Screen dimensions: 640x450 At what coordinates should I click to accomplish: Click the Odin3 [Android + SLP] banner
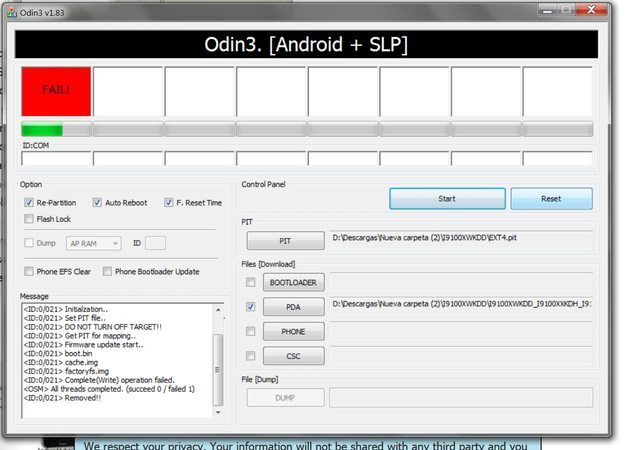coord(307,44)
